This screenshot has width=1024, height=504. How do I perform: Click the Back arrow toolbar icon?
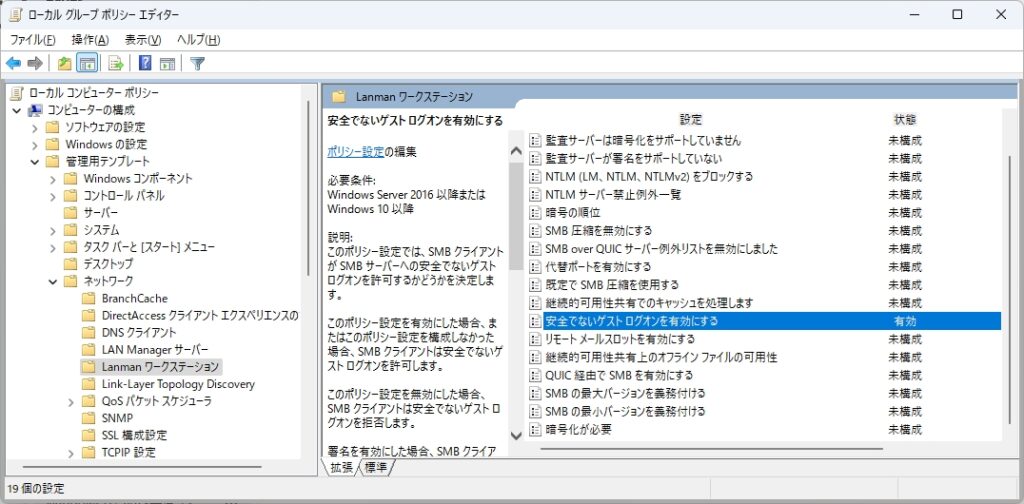(13, 64)
